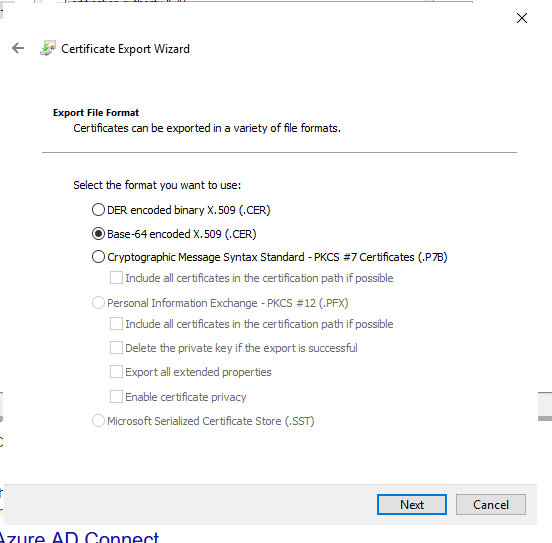Click the Certificate Export Wizard icon

click(x=48, y=48)
